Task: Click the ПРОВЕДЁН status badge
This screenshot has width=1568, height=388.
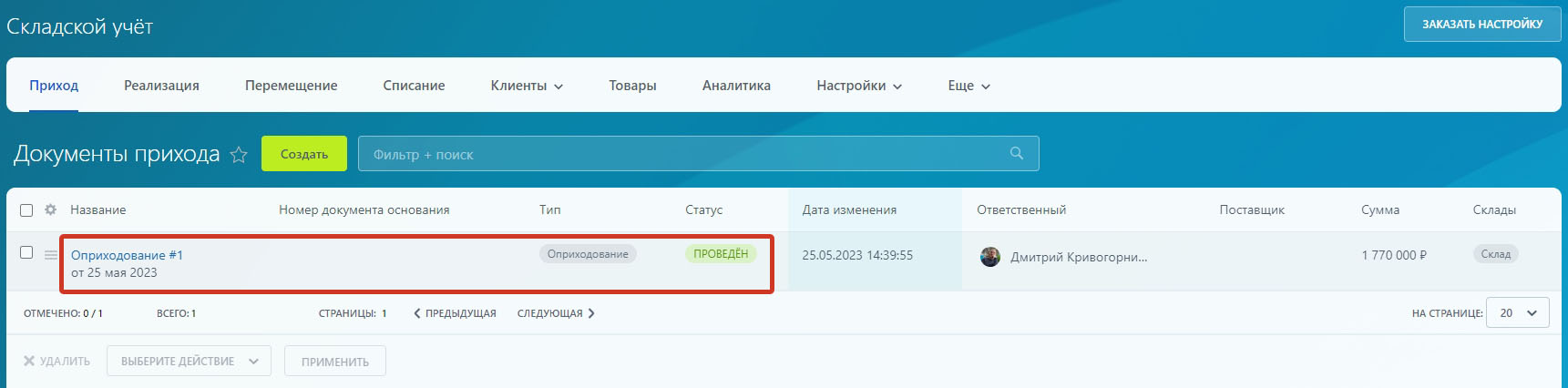Action: [x=721, y=254]
